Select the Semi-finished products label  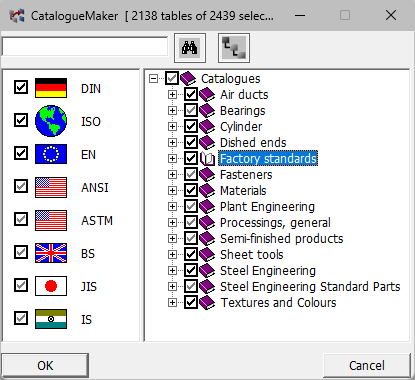282,239
